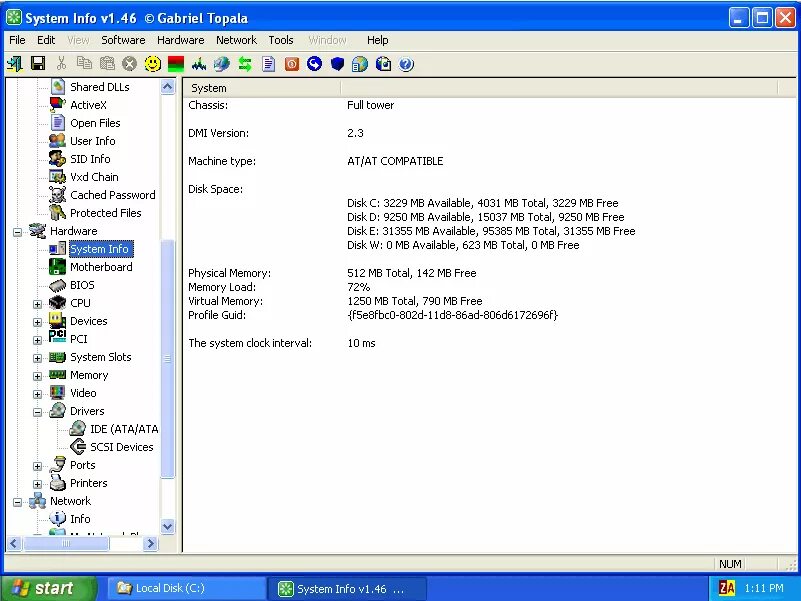The height and width of the screenshot is (601, 801).
Task: Collapse the Drivers tree node
Action: pyautogui.click(x=37, y=412)
